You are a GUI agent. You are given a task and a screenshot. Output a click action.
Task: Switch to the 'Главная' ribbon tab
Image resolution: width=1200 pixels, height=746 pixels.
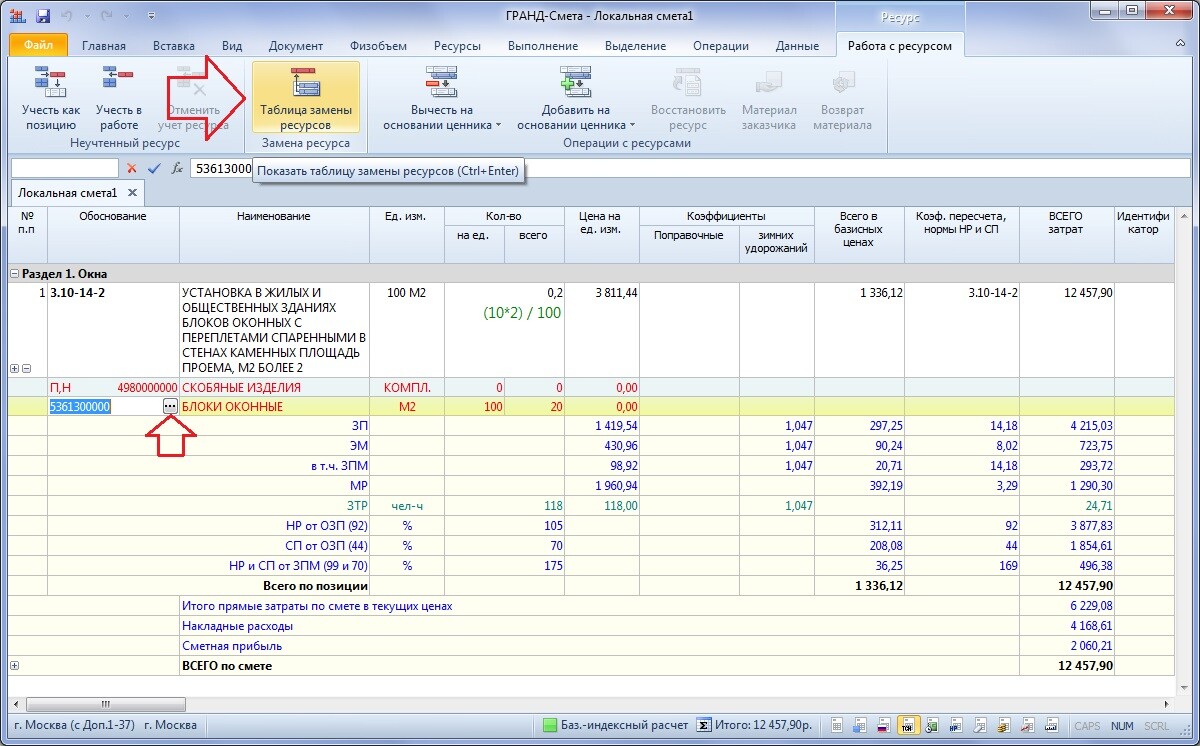point(104,46)
